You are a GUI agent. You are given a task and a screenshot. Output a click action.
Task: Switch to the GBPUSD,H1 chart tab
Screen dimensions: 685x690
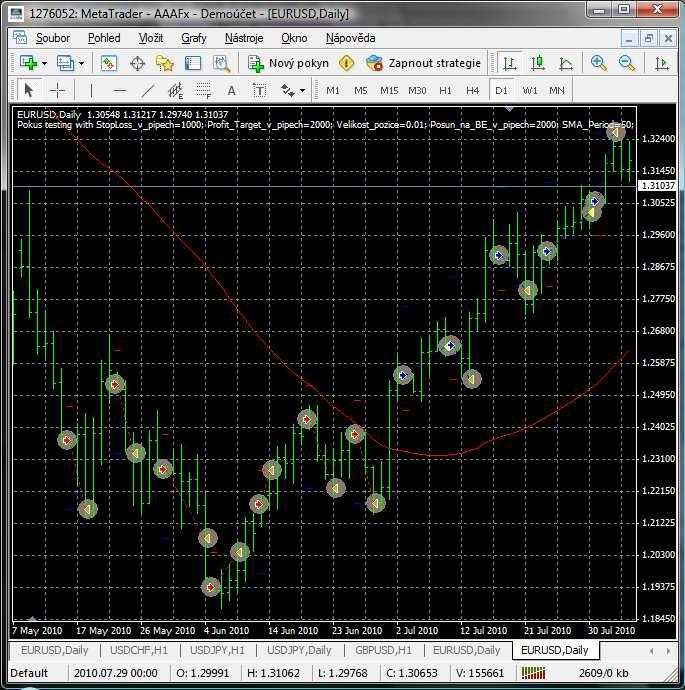pos(383,650)
